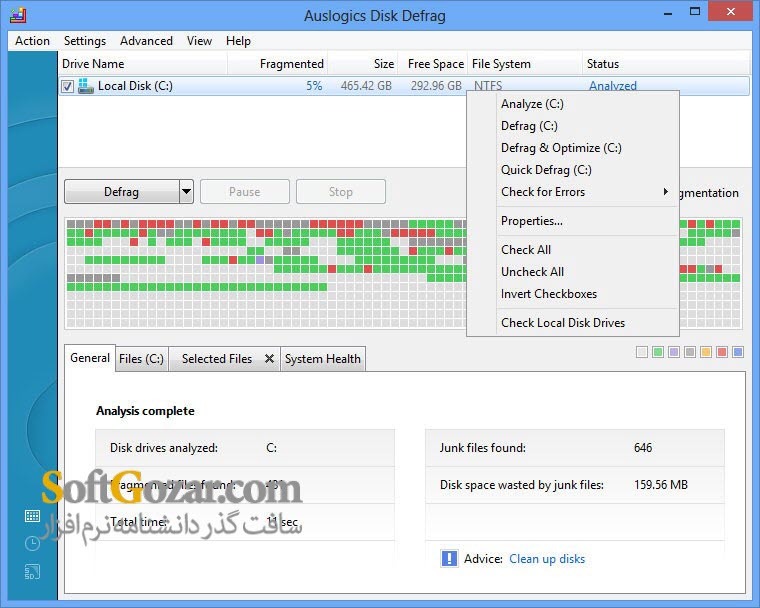Screen dimensions: 760x608
Task: Click the Analyzed status link
Action: pyautogui.click(x=613, y=86)
